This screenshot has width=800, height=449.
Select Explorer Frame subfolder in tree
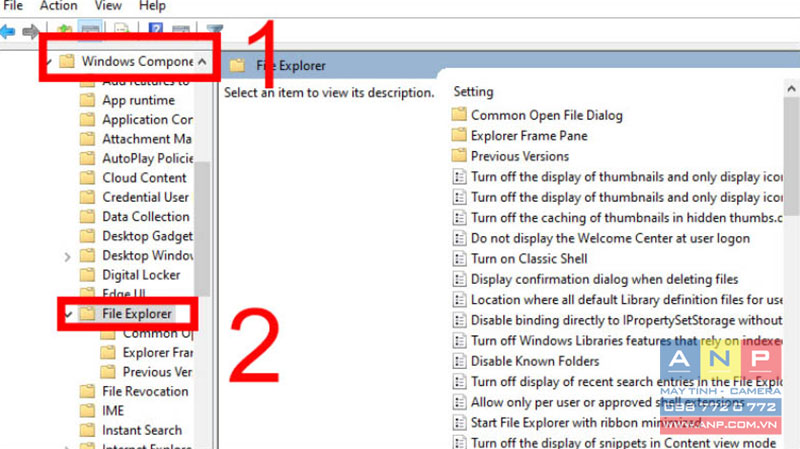click(x=158, y=352)
